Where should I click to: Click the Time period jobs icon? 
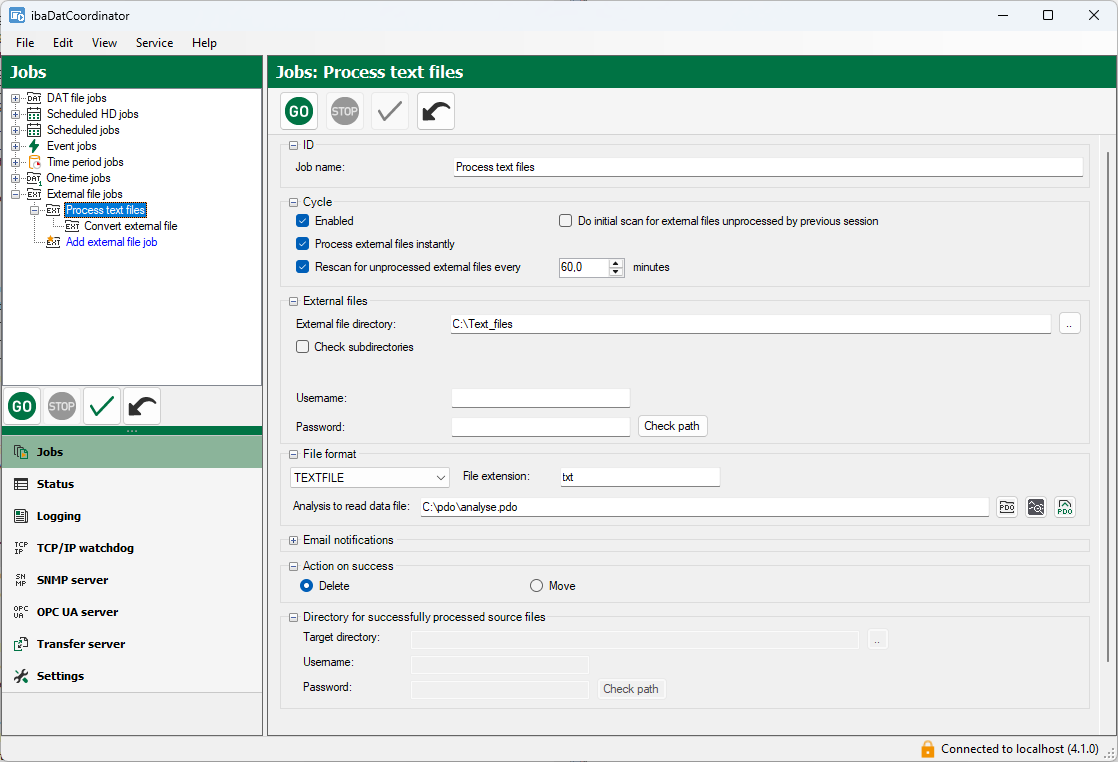coord(34,162)
